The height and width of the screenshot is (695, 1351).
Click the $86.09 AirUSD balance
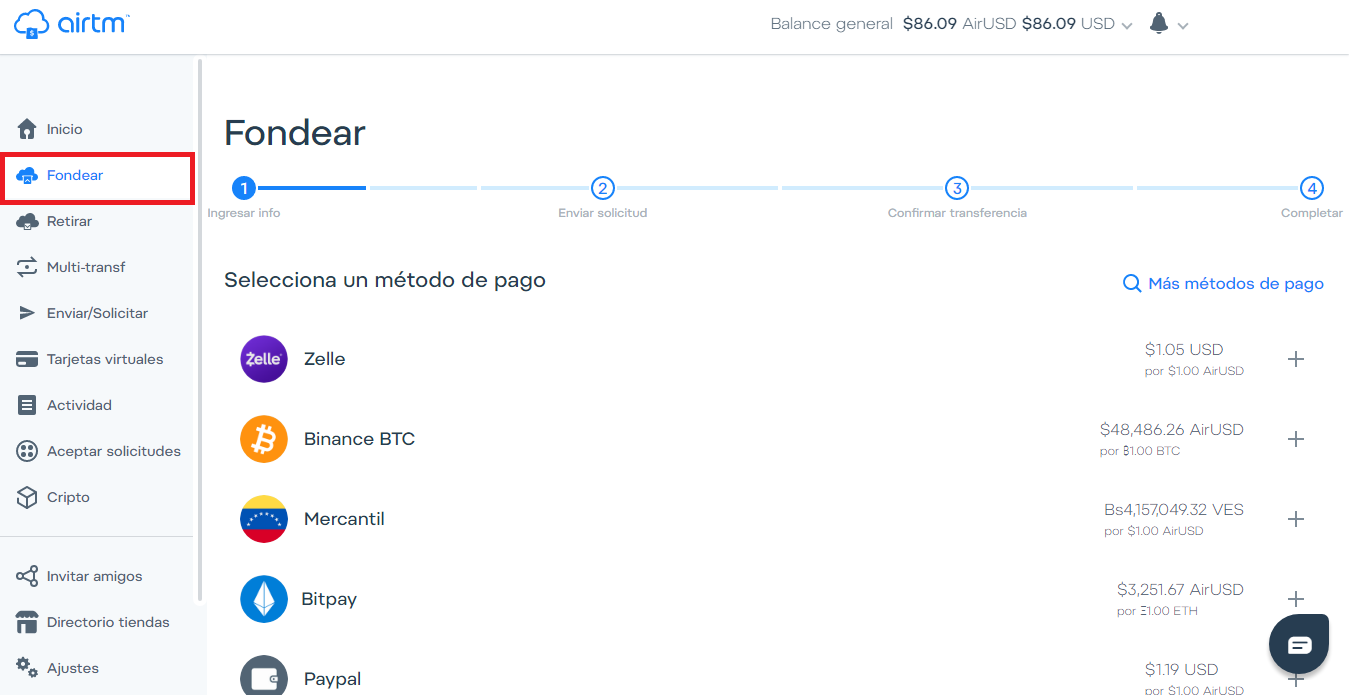click(x=960, y=24)
